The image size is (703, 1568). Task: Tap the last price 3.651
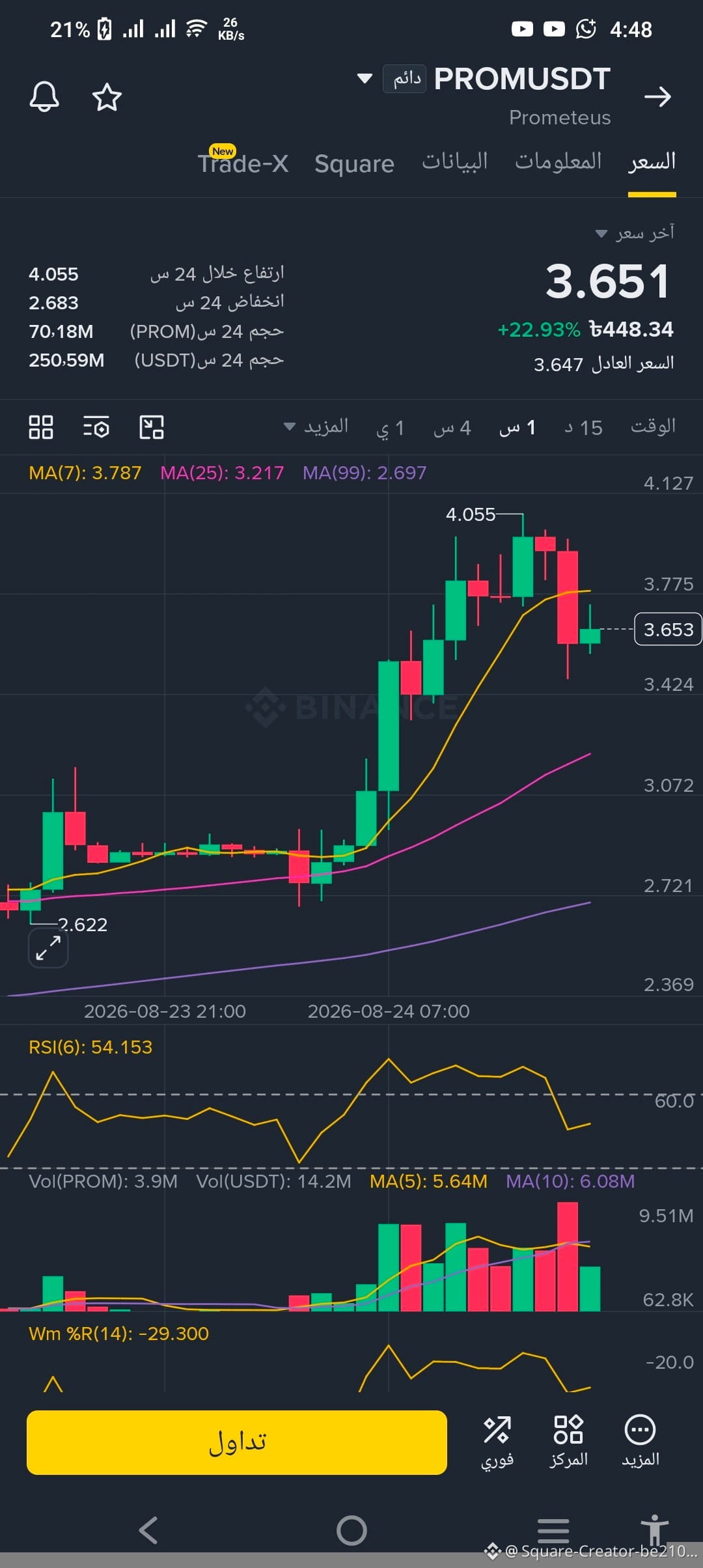click(x=607, y=281)
